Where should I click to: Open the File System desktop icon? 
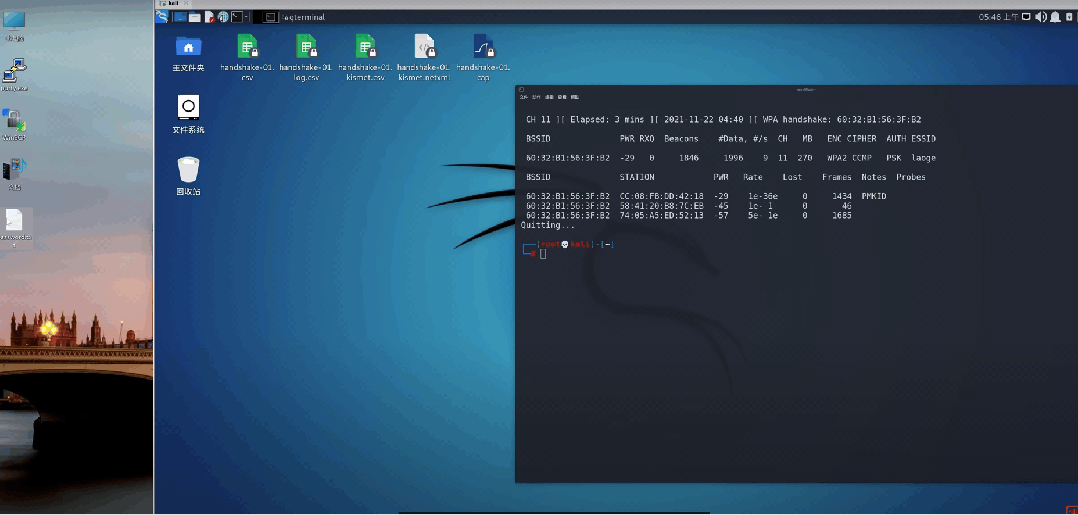tap(188, 114)
